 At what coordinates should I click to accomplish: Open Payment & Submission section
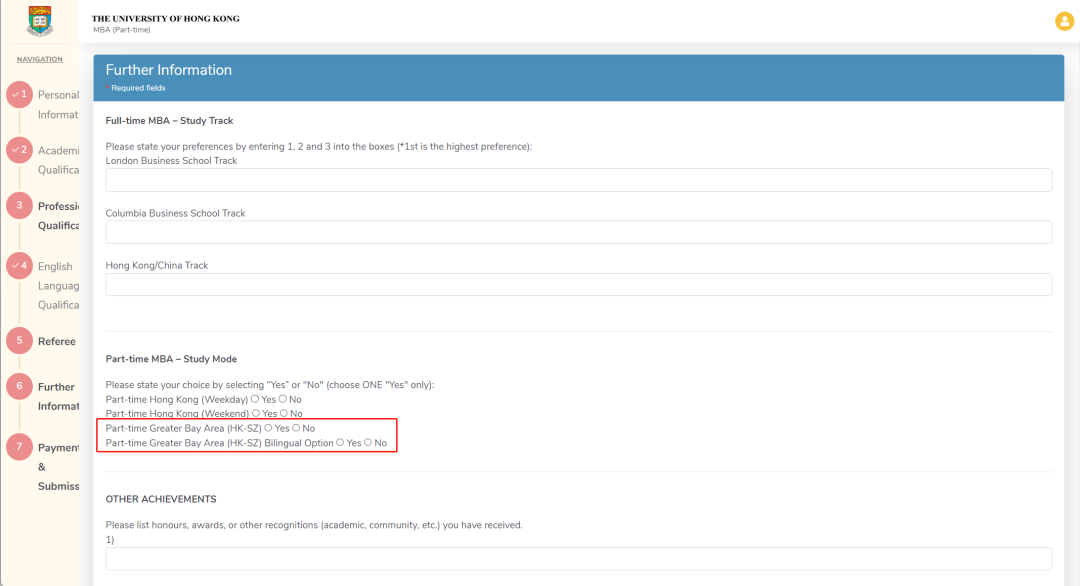click(59, 467)
